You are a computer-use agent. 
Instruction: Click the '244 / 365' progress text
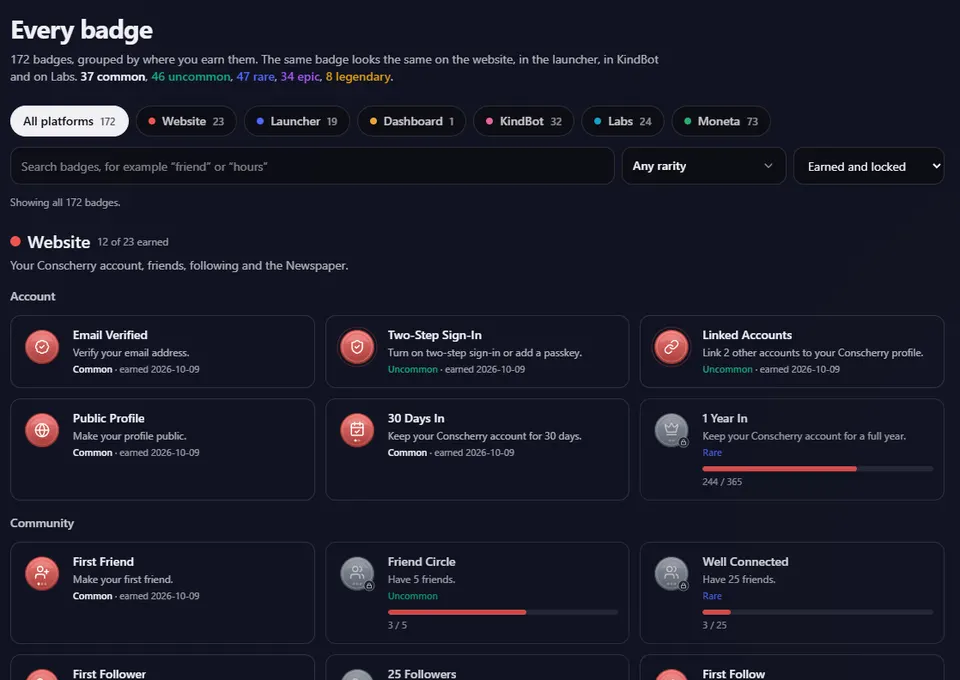click(722, 482)
